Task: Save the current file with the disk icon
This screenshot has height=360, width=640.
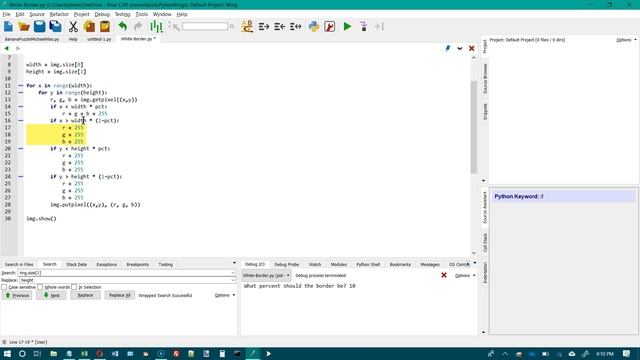Action: pos(40,27)
